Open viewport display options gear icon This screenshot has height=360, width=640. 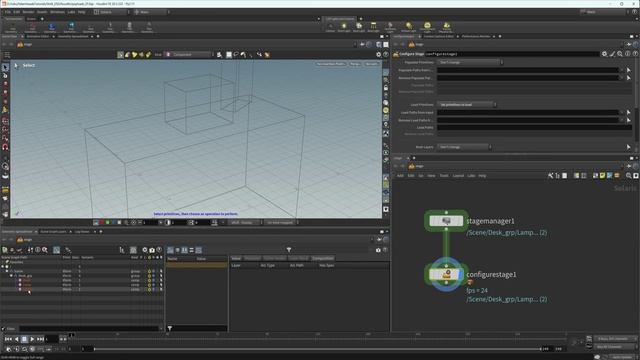[378, 54]
